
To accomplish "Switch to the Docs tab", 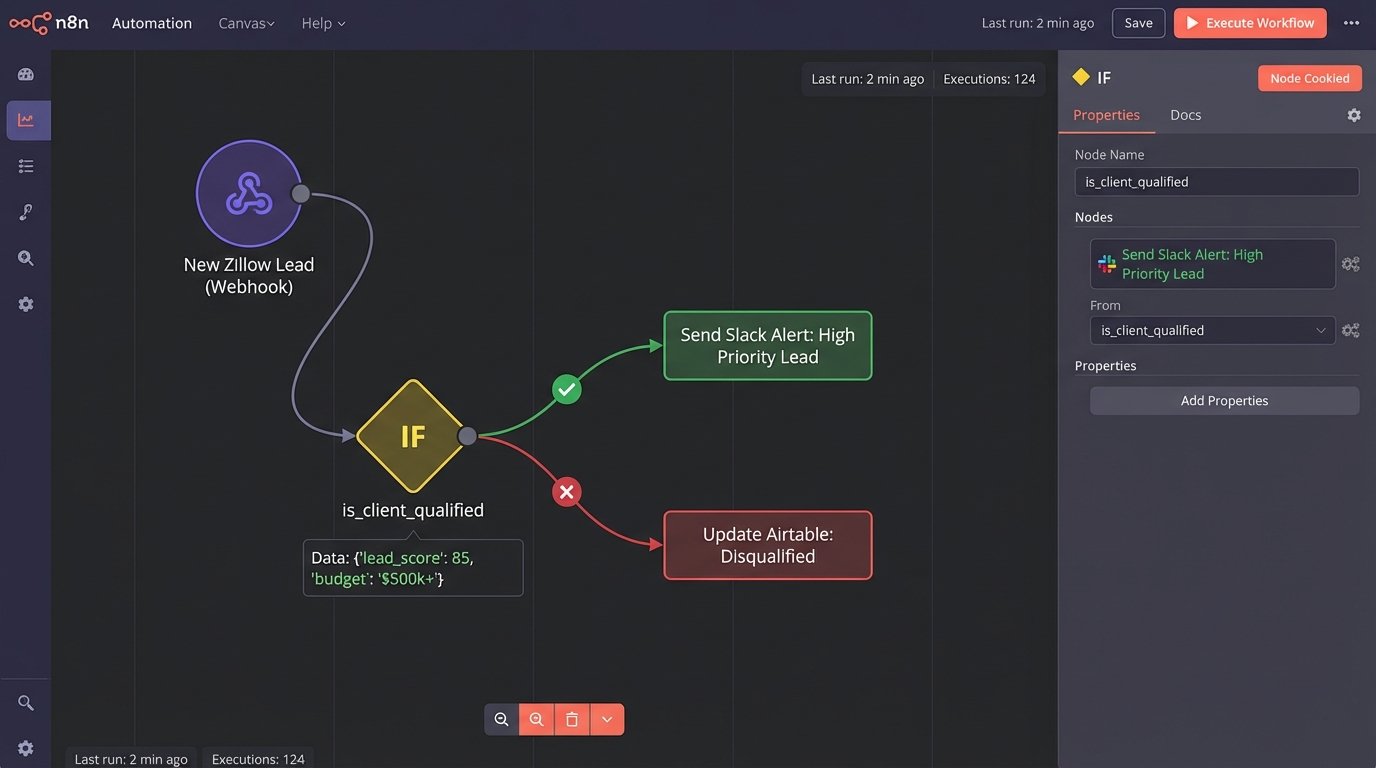I will (x=1185, y=115).
